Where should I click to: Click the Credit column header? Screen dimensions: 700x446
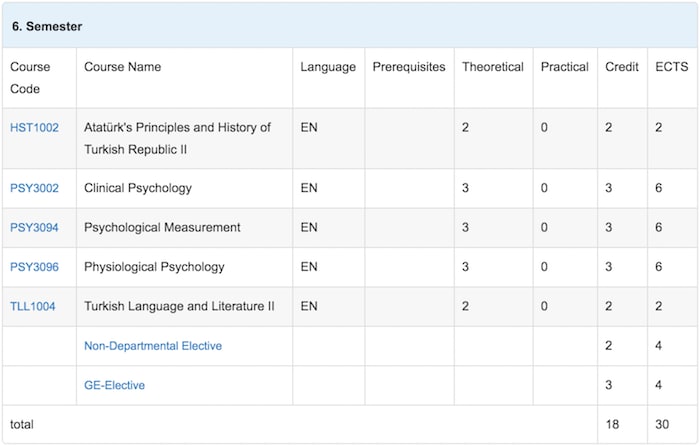[622, 67]
